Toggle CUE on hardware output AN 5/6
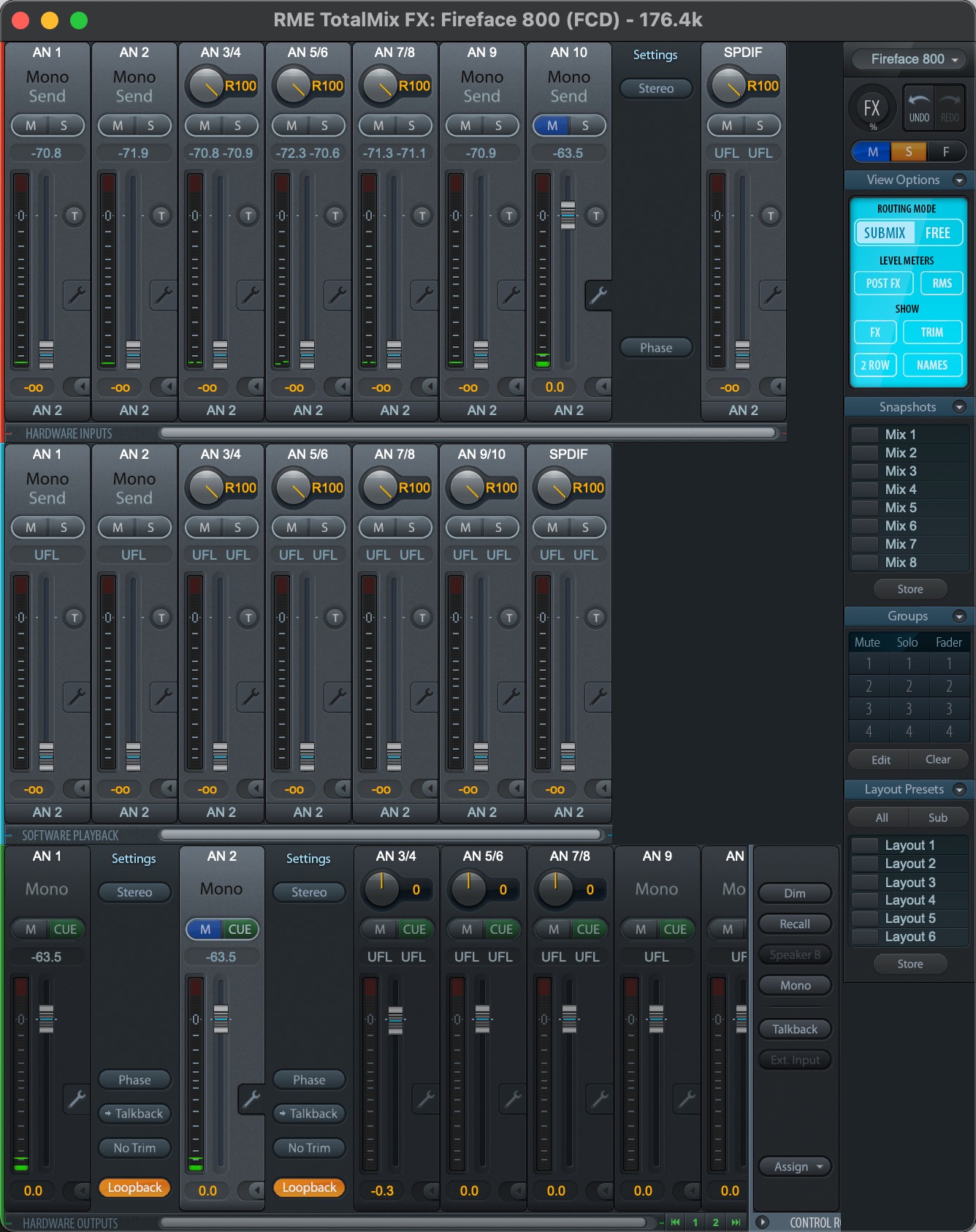Image resolution: width=976 pixels, height=1232 pixels. pyautogui.click(x=501, y=929)
